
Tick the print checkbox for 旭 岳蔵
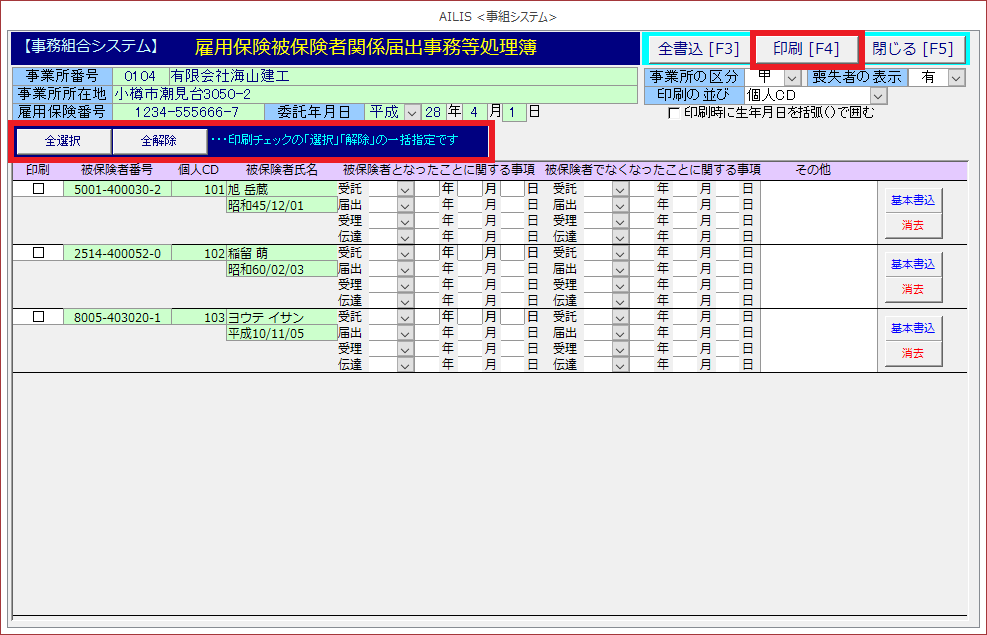(x=38, y=189)
